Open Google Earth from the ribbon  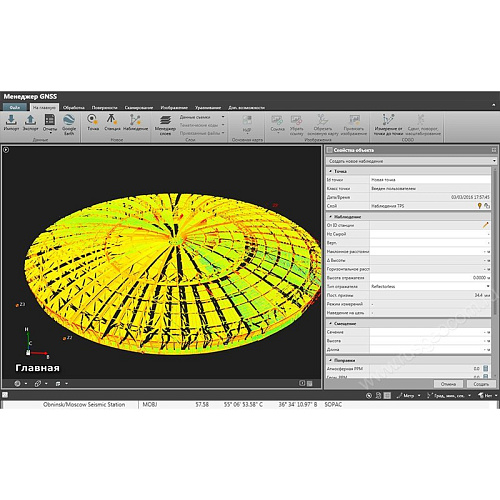69,124
